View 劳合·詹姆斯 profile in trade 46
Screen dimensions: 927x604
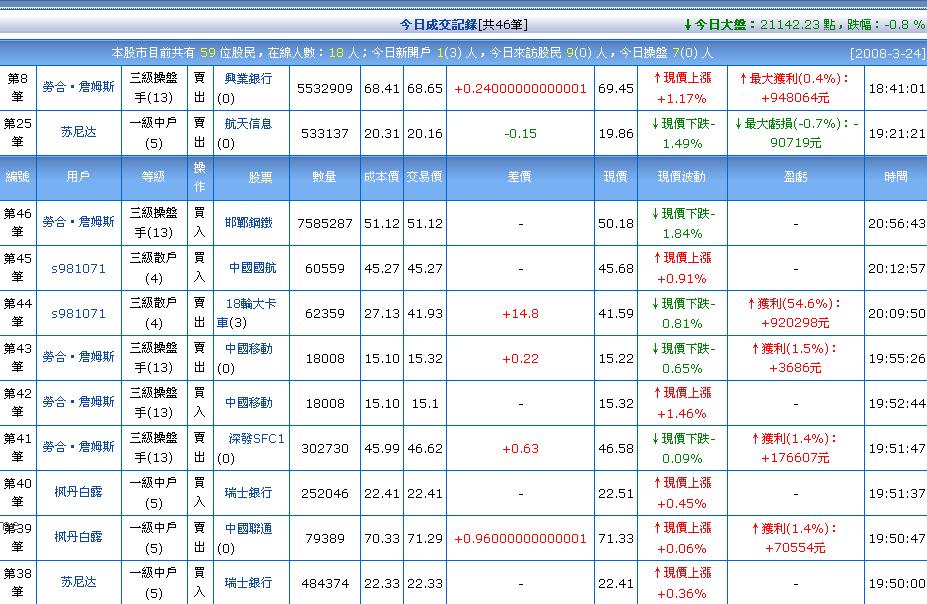click(x=78, y=223)
